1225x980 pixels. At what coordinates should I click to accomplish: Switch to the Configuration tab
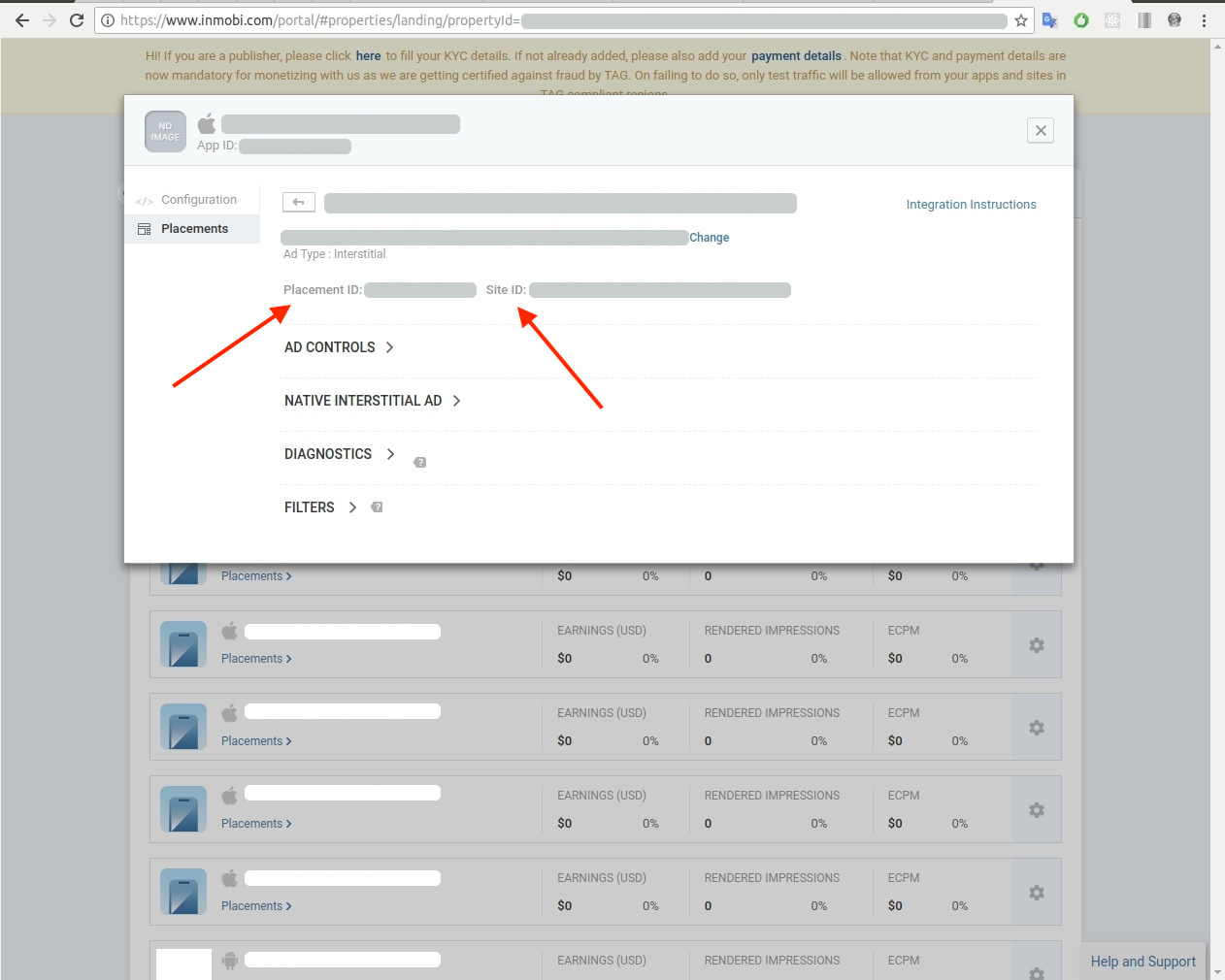coord(200,199)
